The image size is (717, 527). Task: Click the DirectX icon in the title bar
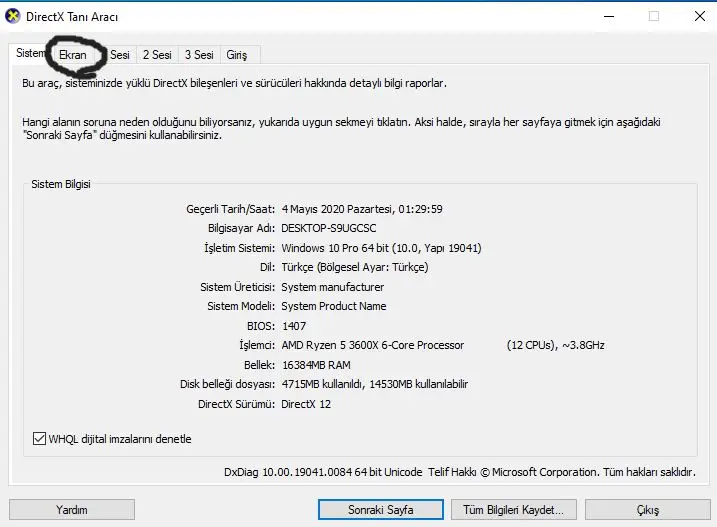pyautogui.click(x=12, y=16)
